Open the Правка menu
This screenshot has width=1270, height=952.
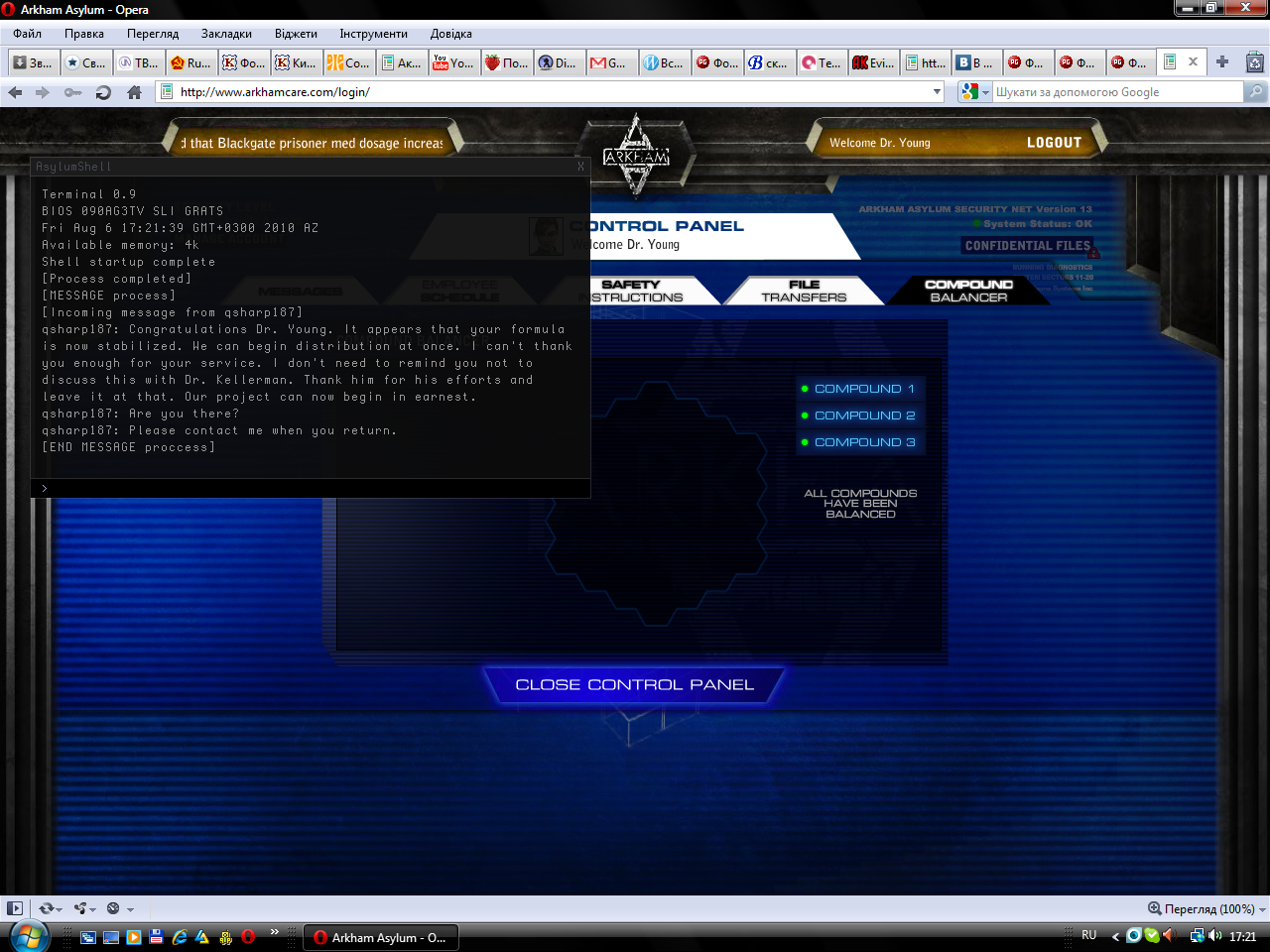tap(84, 34)
